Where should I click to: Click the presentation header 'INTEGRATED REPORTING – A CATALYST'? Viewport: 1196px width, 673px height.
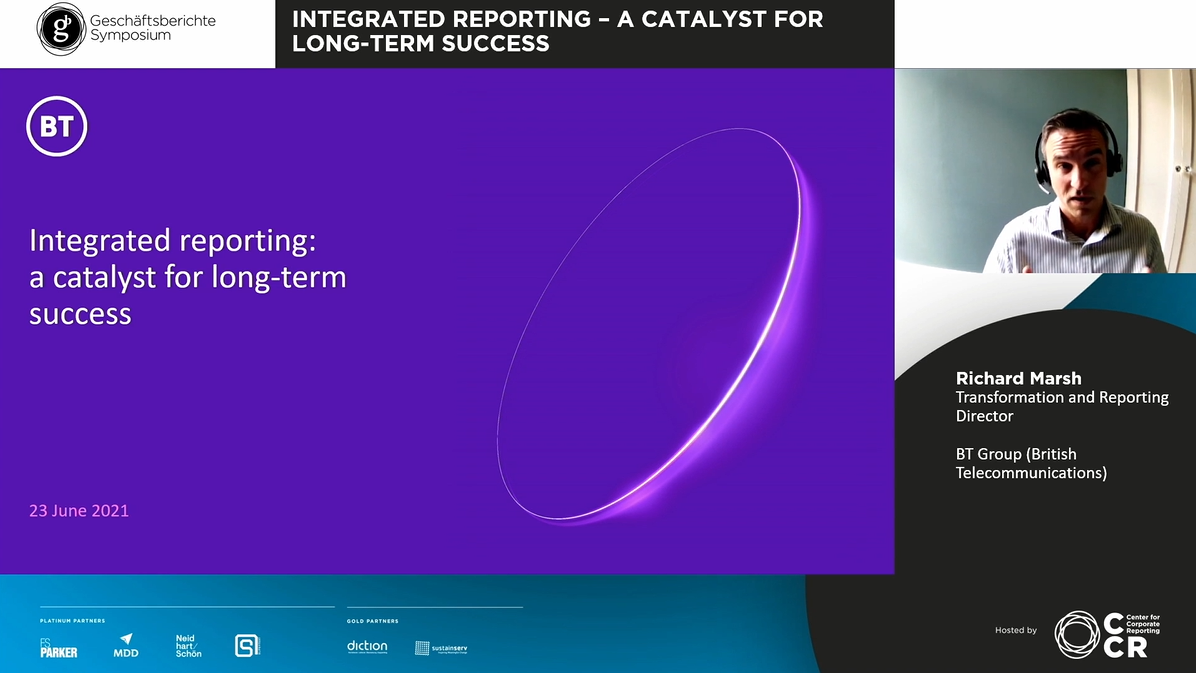click(557, 19)
